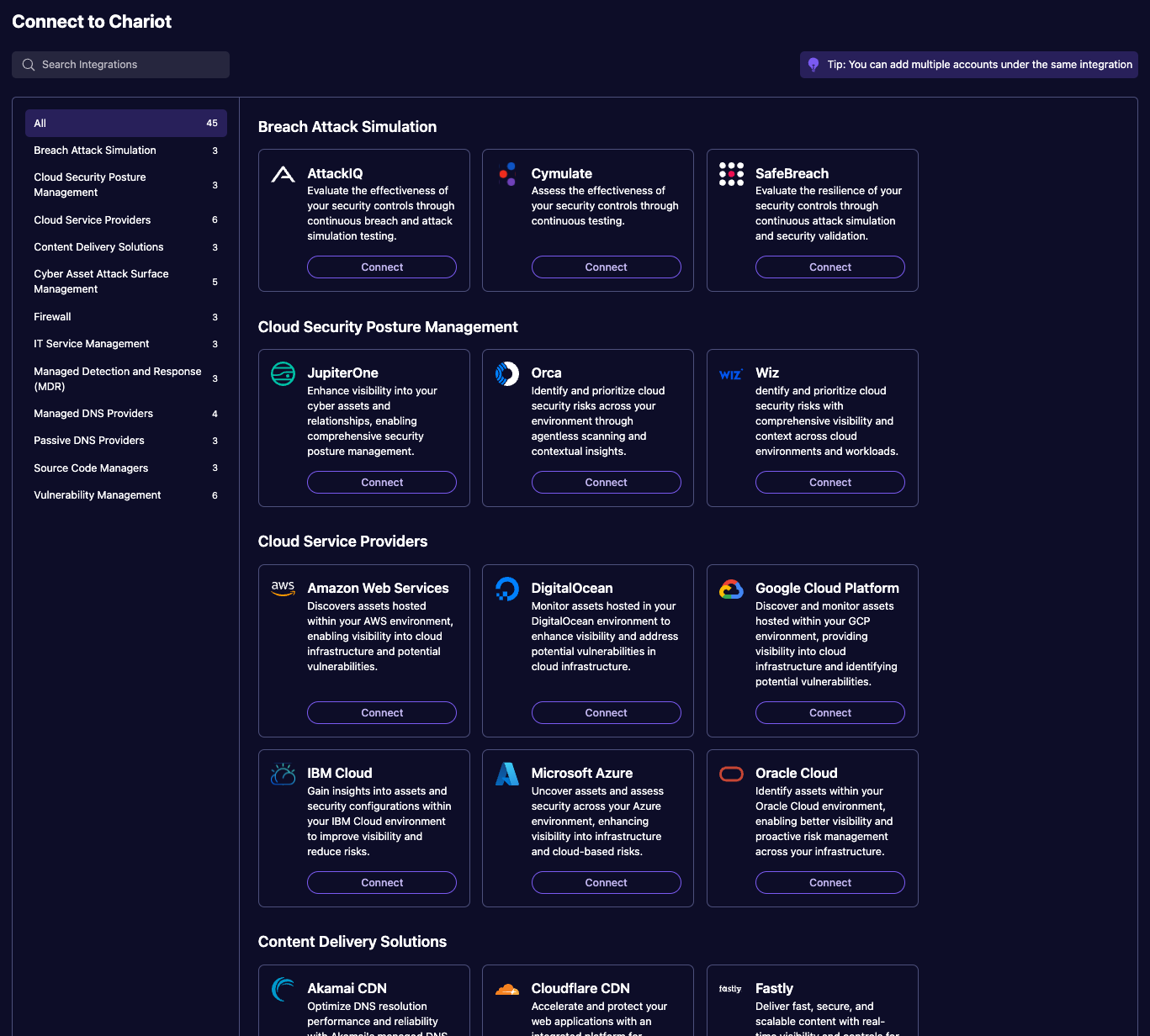Filter by Cloud Security Posture Management
Screen dimensions: 1150x1036
pyautogui.click(x=126, y=185)
